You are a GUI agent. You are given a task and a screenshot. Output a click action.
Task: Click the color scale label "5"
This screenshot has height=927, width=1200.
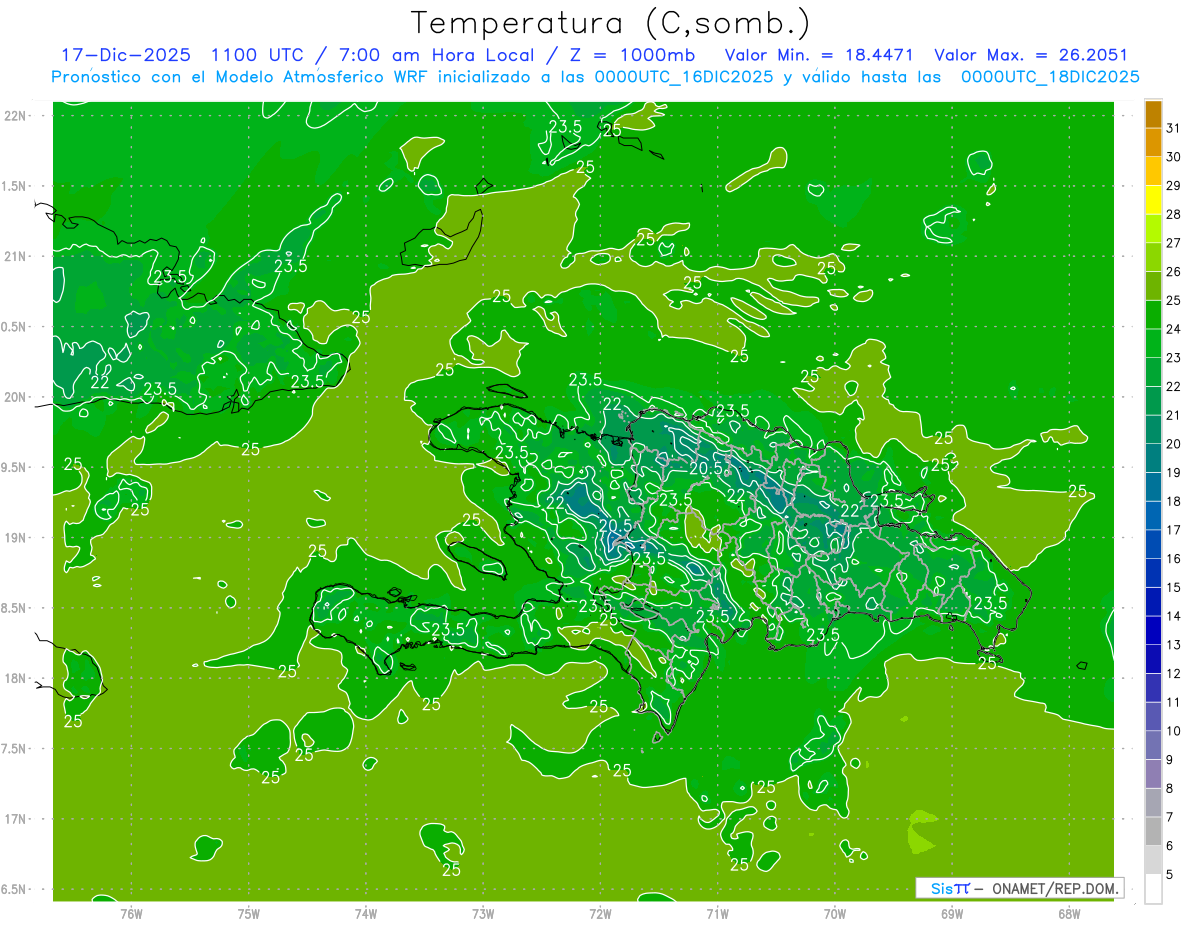[1170, 876]
